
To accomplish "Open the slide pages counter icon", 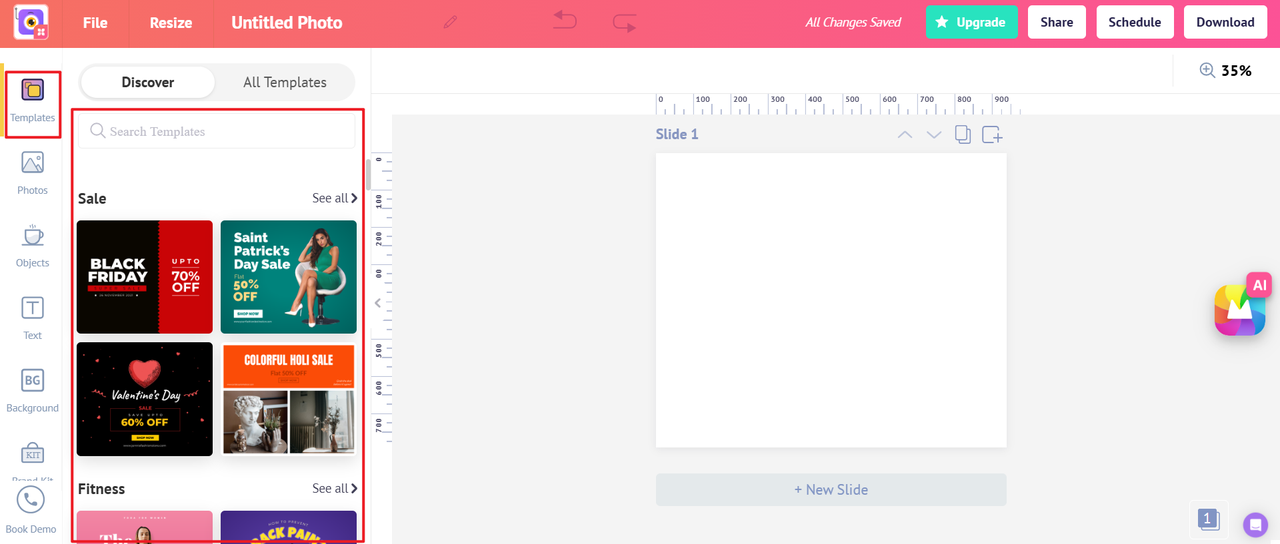I will click(x=1208, y=519).
